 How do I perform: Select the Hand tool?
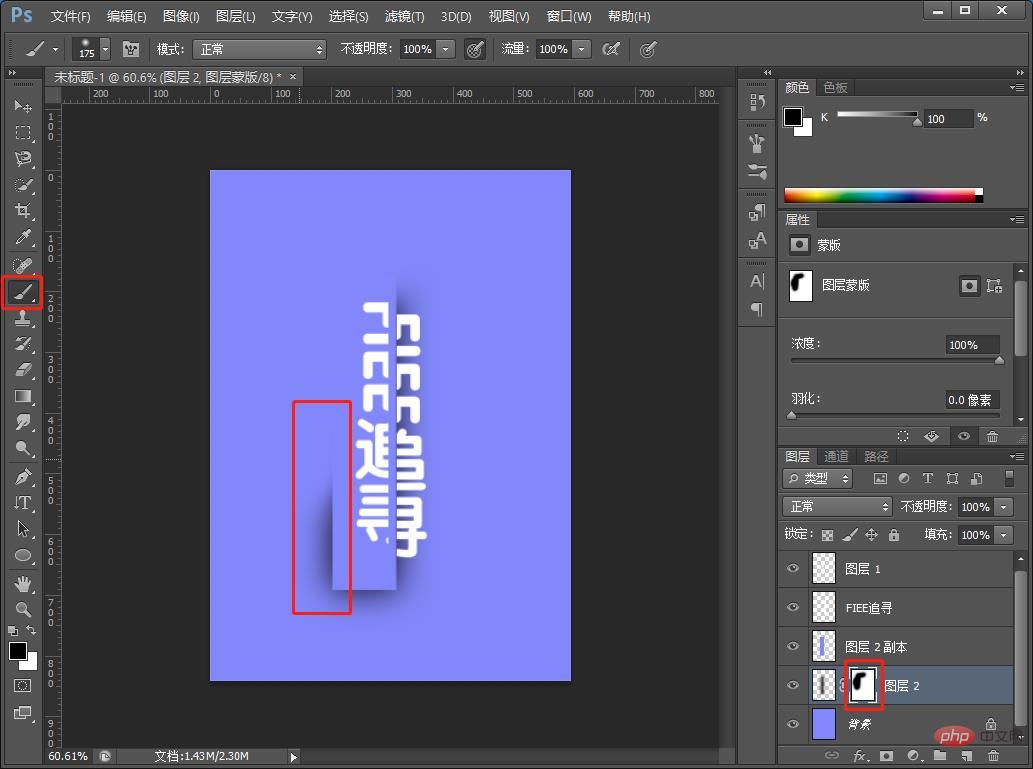(23, 584)
